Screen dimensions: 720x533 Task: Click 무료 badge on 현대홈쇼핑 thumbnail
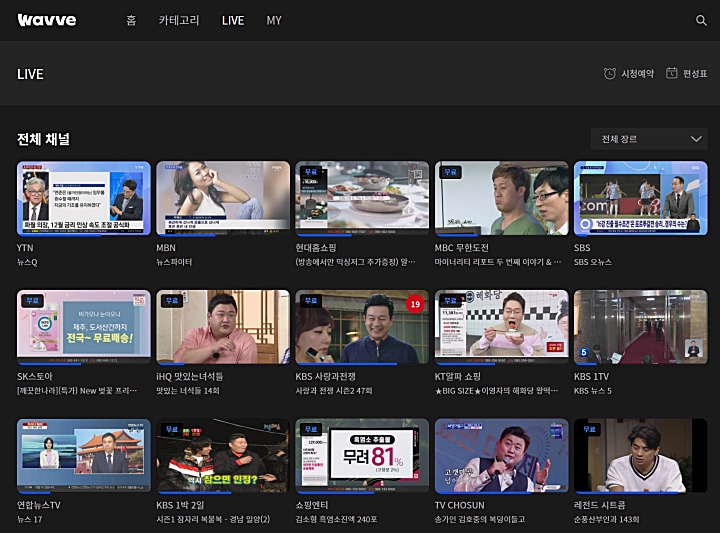click(x=311, y=172)
